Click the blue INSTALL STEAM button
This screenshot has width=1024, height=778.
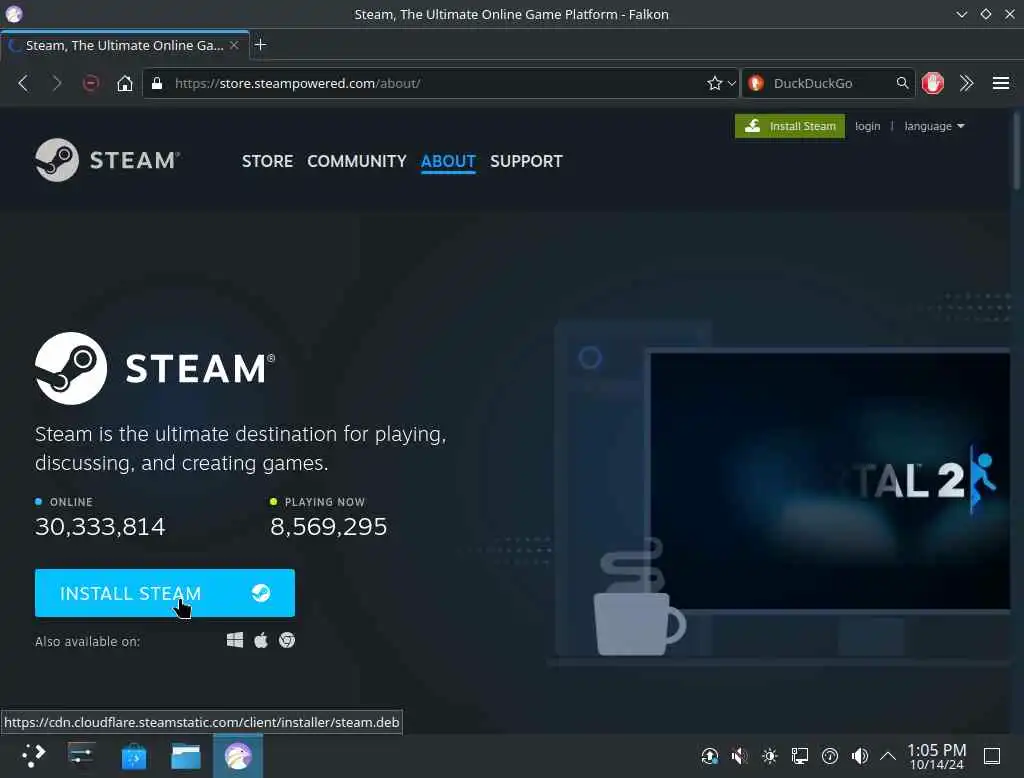[x=165, y=592]
